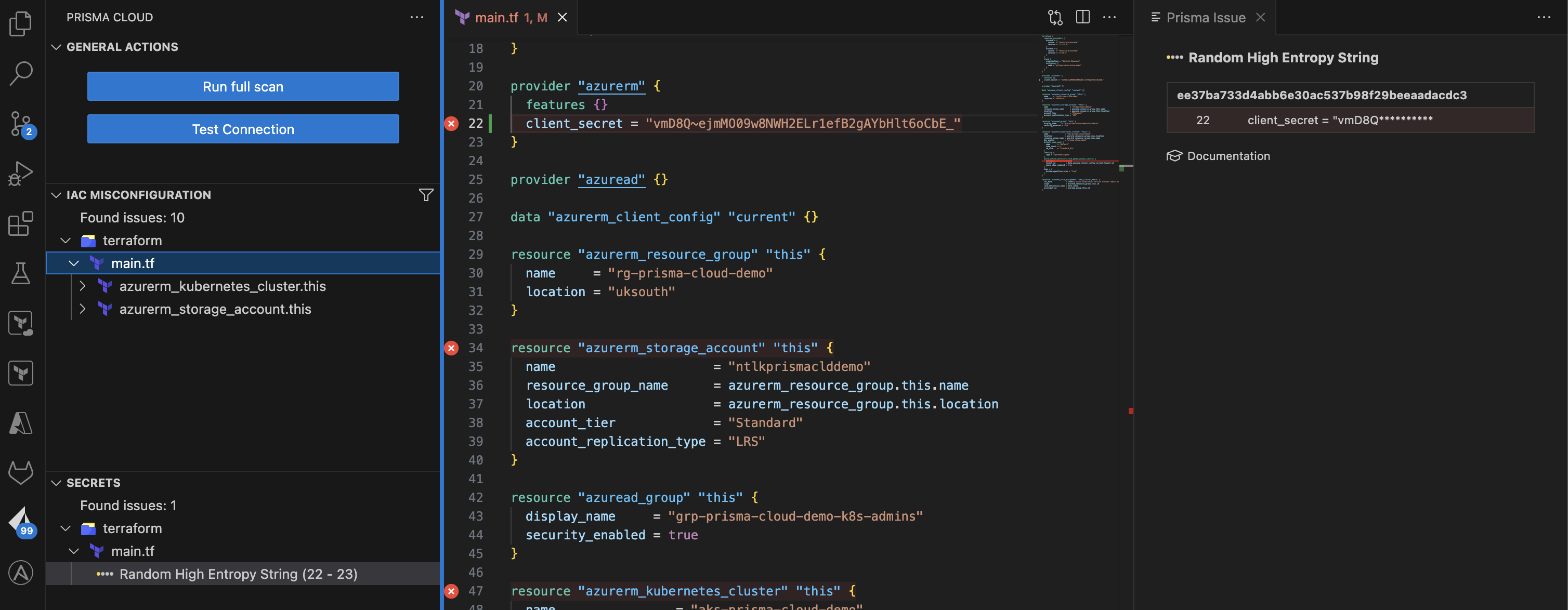Close the Prisma Issue tab
The image size is (1568, 610).
click(1261, 18)
